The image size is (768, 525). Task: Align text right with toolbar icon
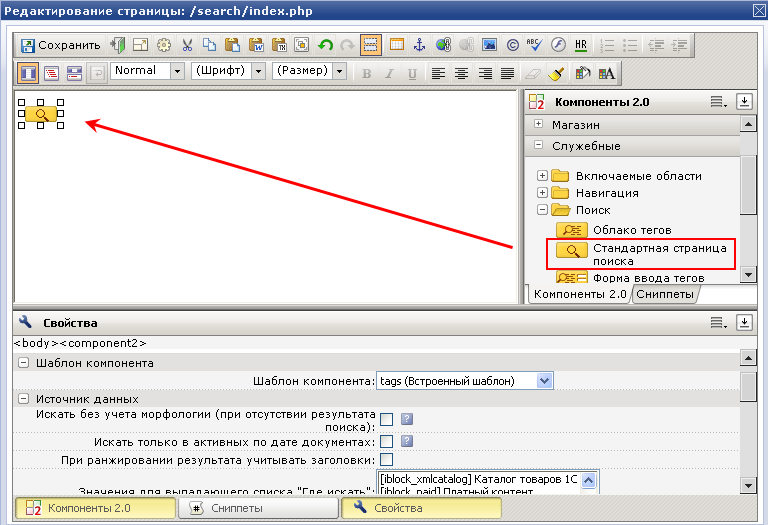point(485,73)
